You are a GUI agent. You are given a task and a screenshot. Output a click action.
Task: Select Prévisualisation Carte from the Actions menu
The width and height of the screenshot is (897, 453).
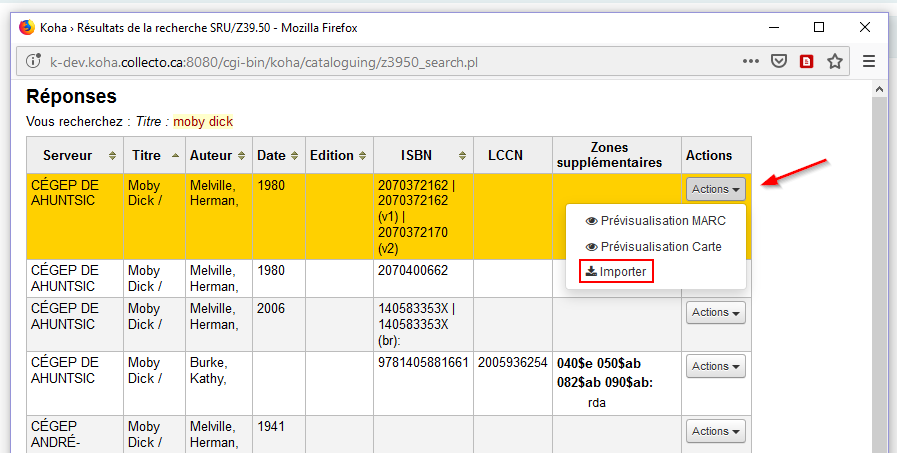tap(656, 247)
